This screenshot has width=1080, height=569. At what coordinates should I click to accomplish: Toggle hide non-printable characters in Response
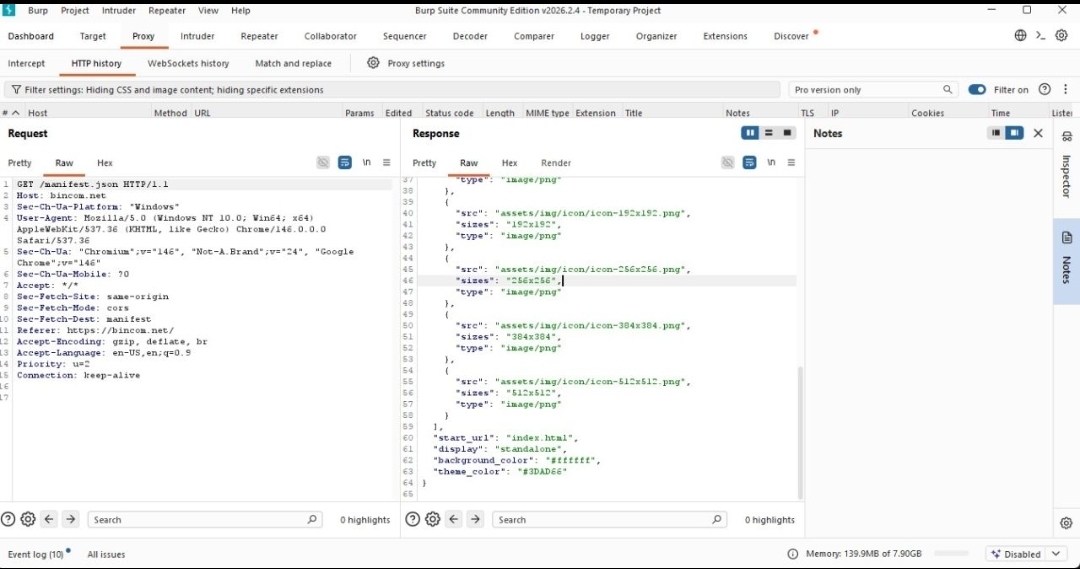pyautogui.click(x=728, y=163)
